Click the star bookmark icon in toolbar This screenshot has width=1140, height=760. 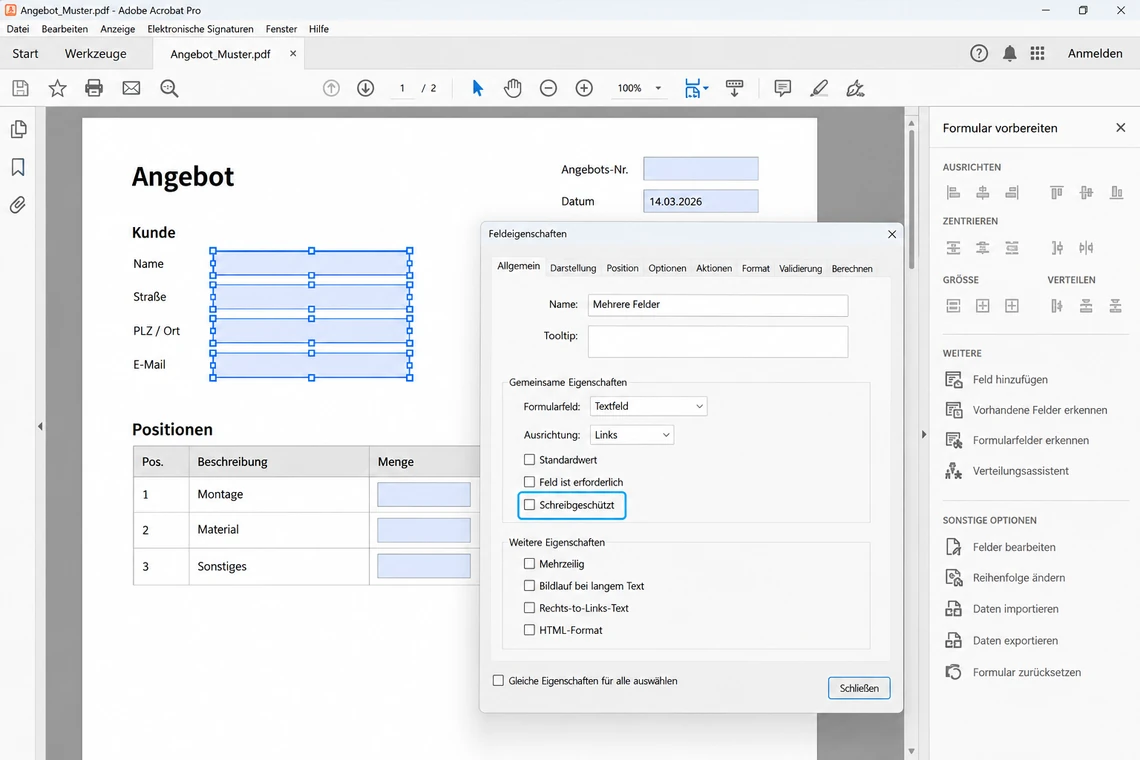pos(57,88)
